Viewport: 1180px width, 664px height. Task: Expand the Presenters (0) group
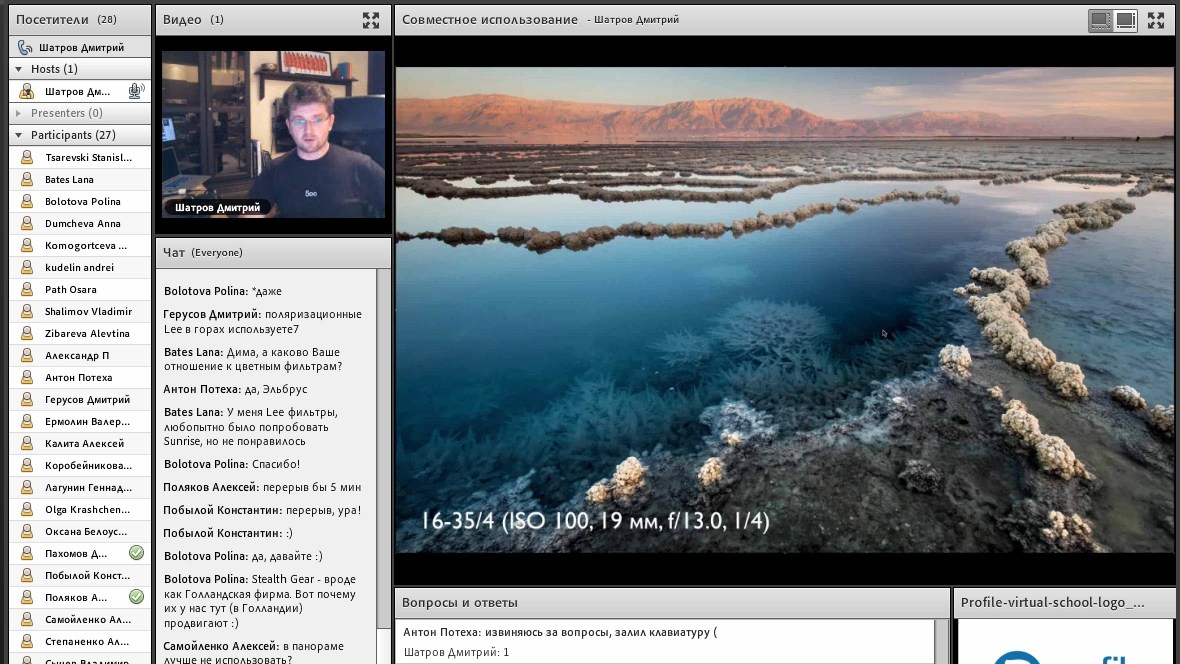(x=19, y=113)
